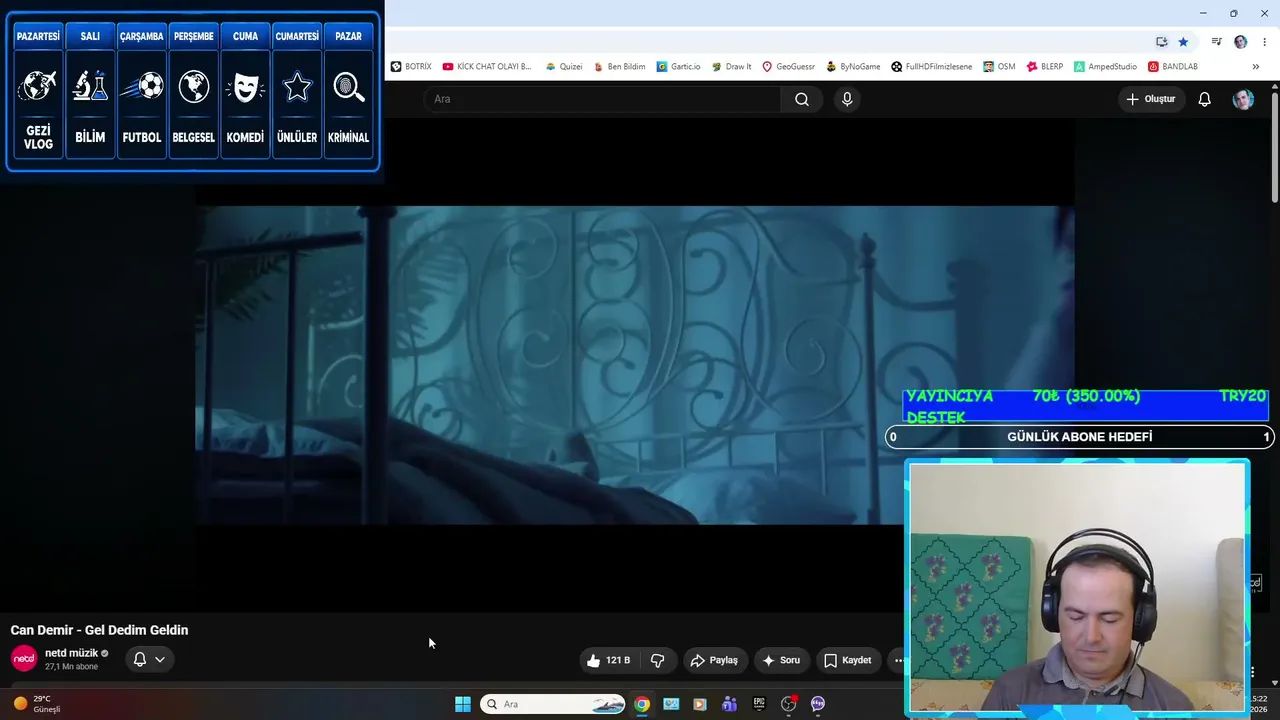Viewport: 1280px width, 720px height.
Task: Open the Ben Bildim bookmark
Action: coord(619,67)
